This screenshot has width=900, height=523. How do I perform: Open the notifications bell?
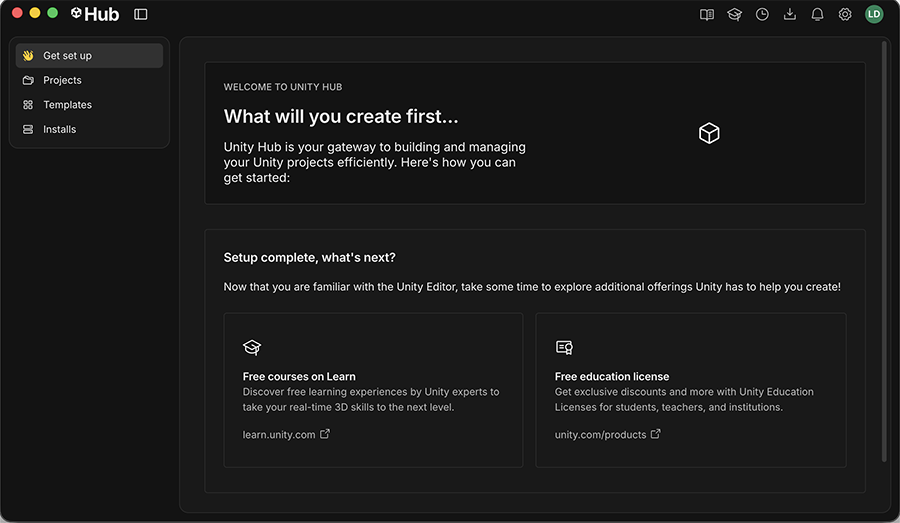(x=817, y=14)
